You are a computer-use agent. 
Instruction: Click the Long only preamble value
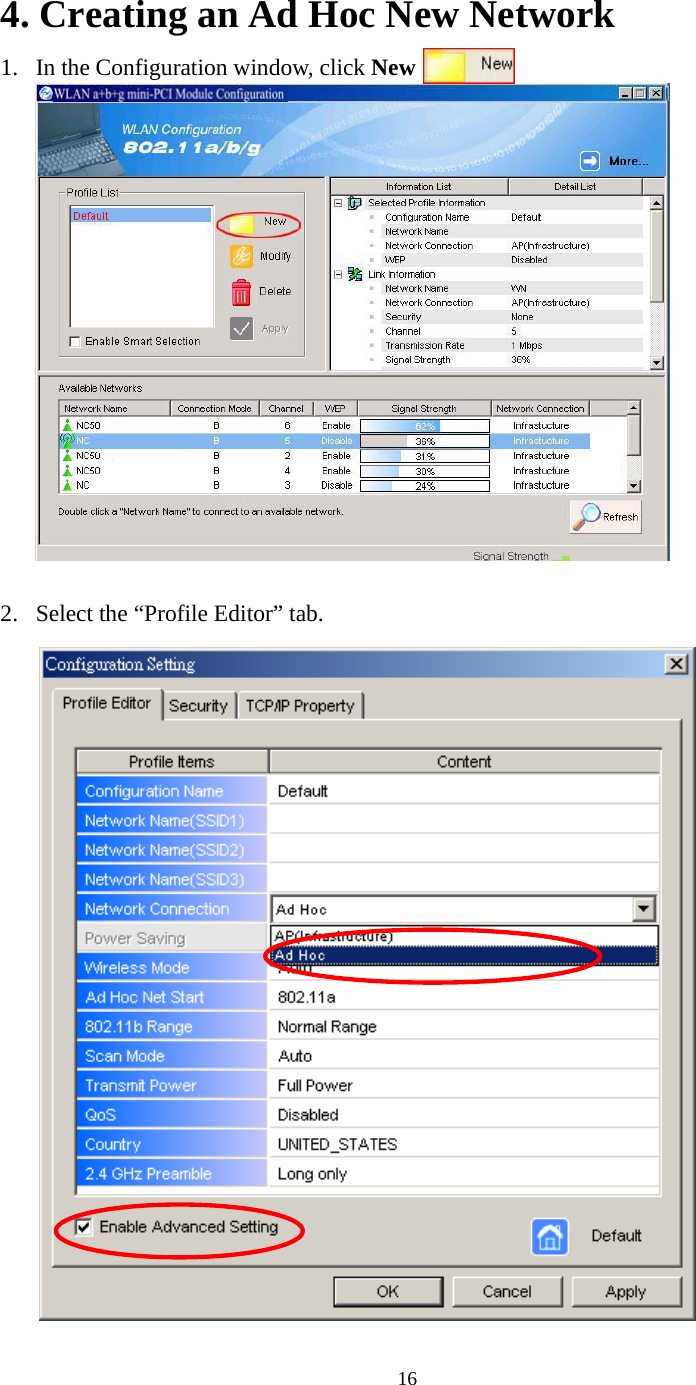point(312,1174)
